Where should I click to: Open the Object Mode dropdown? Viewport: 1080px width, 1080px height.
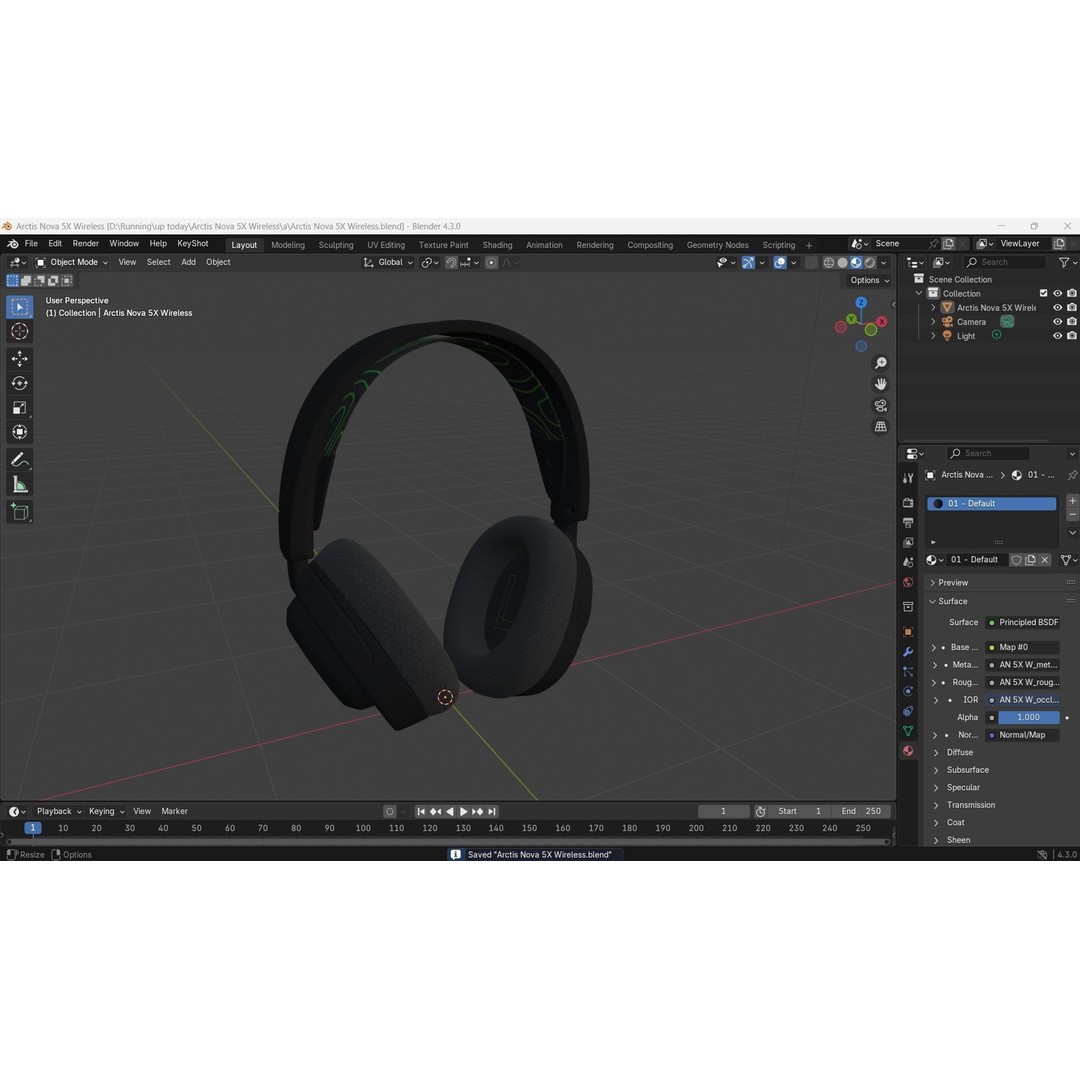pyautogui.click(x=72, y=262)
